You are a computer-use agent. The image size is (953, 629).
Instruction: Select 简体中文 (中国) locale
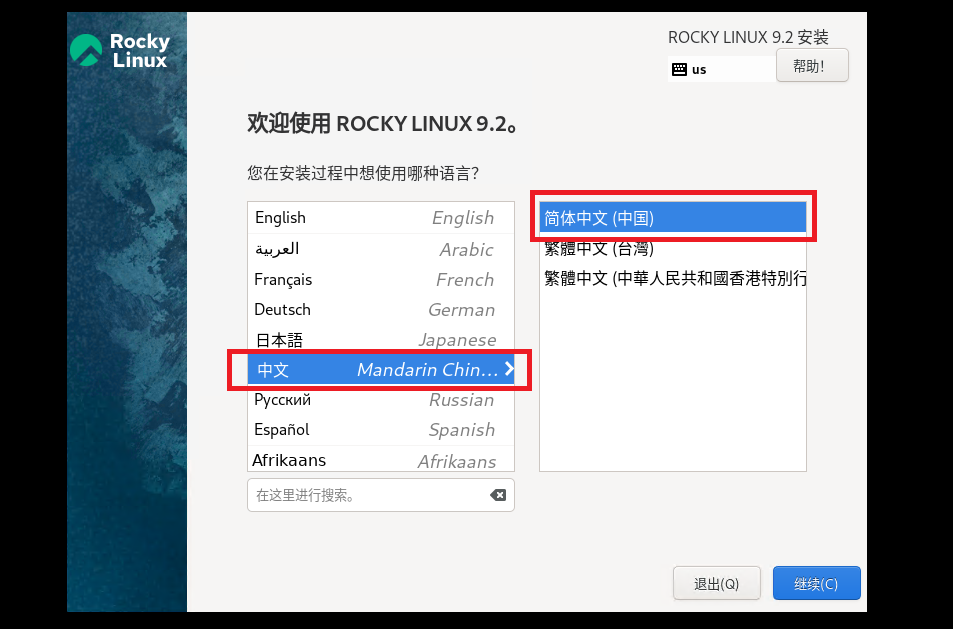[673, 218]
